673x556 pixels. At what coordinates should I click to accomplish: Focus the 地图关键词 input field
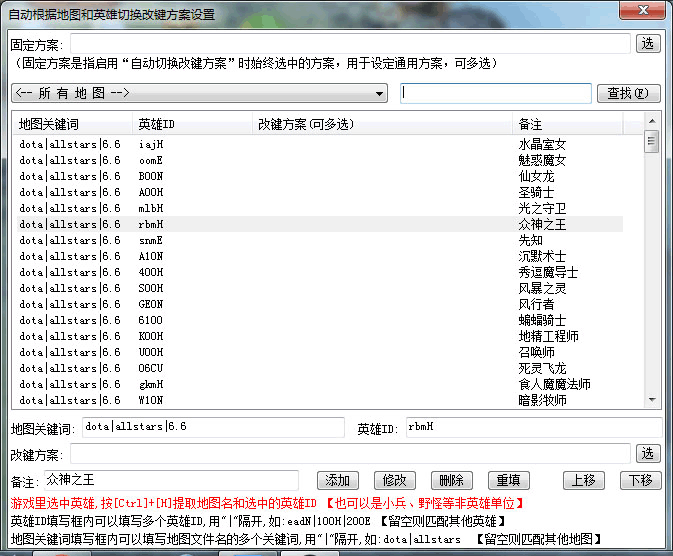213,427
